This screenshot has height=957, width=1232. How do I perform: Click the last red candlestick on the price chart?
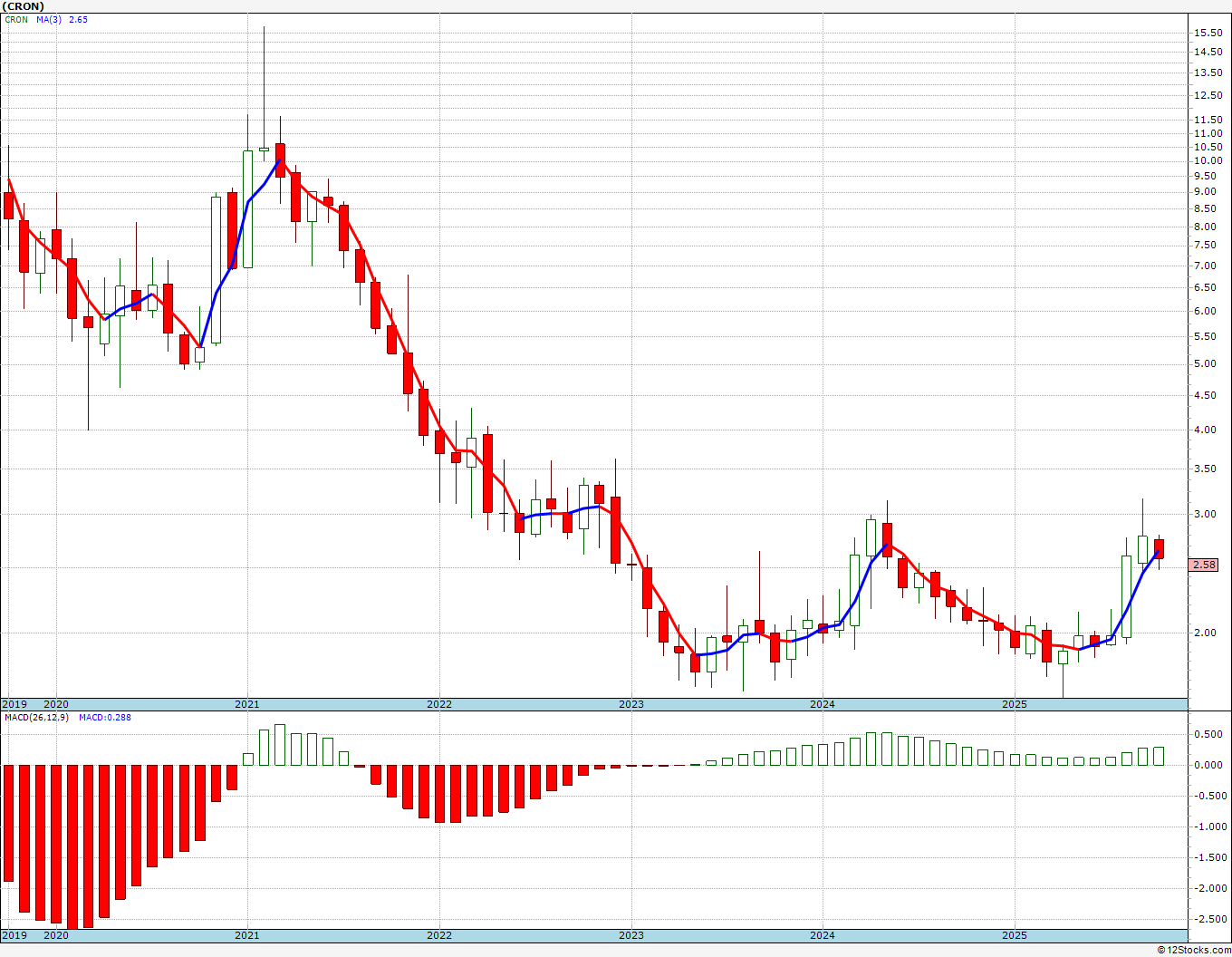tap(1159, 548)
